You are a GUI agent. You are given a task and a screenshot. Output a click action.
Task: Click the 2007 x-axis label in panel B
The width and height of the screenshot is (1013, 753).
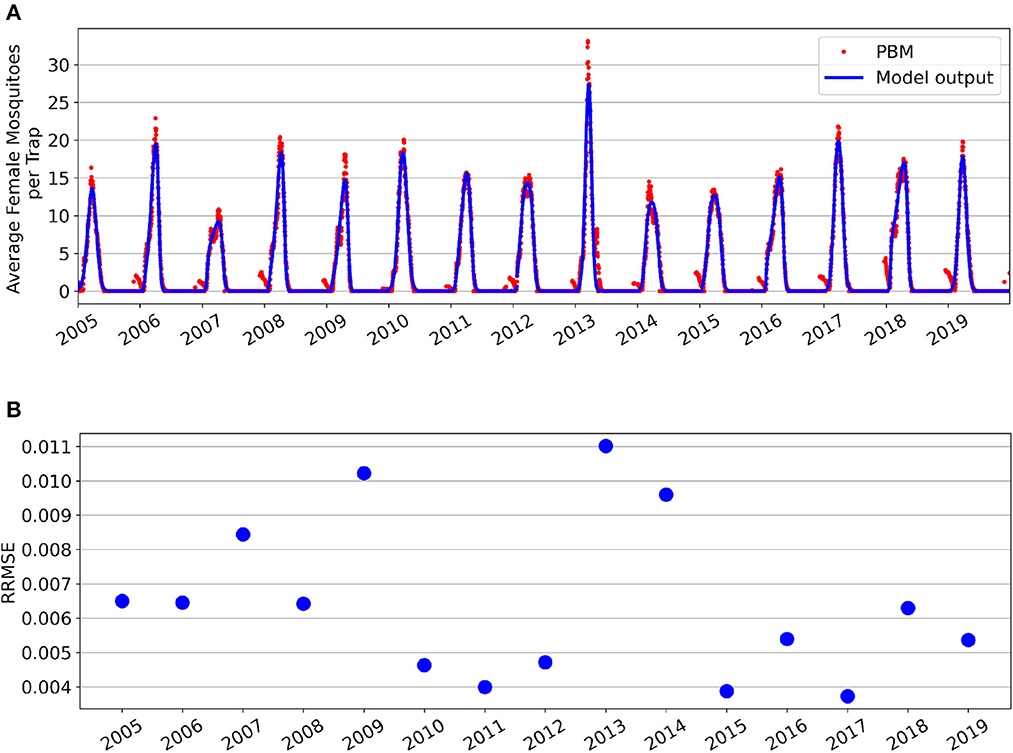(242, 735)
